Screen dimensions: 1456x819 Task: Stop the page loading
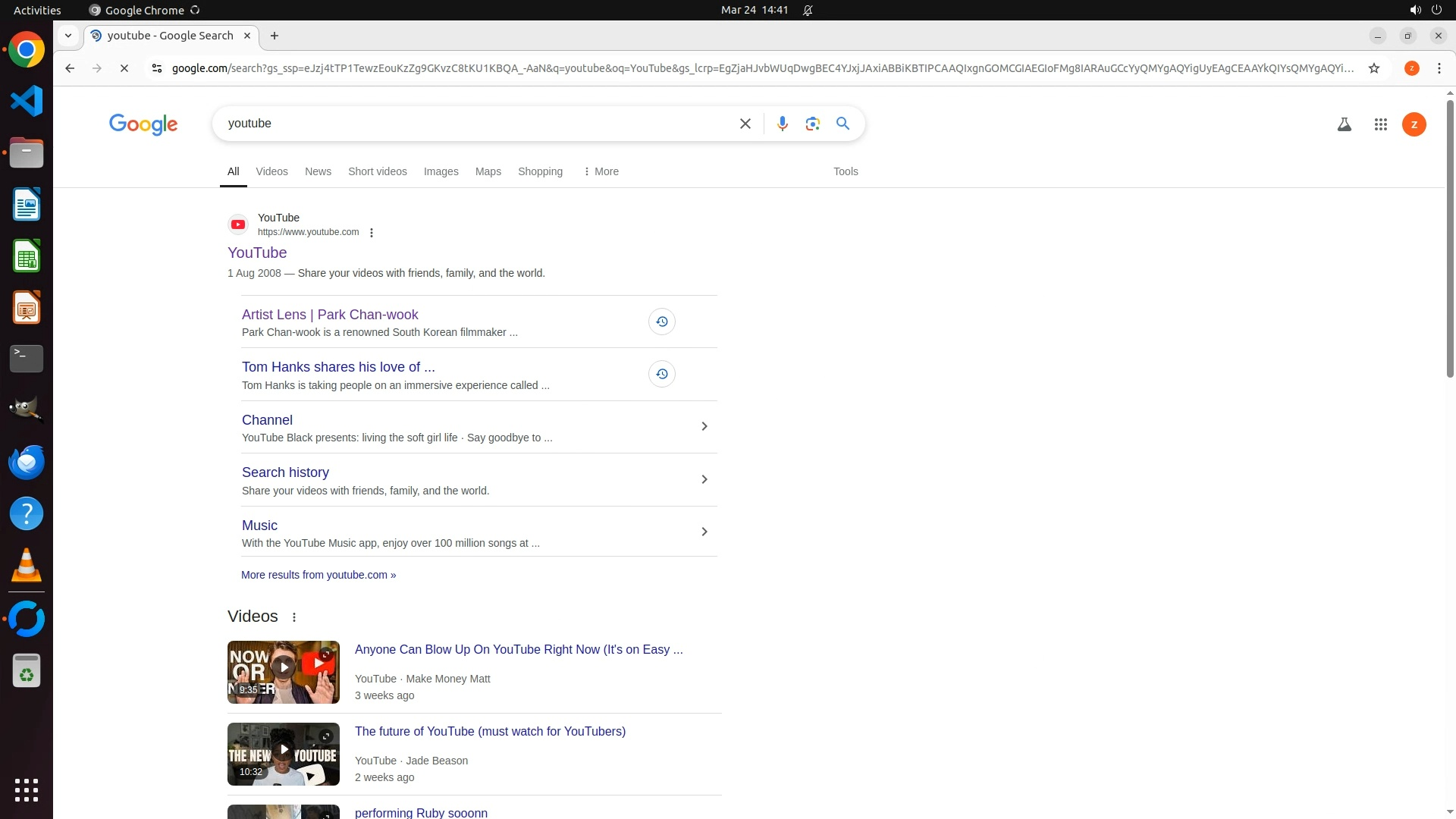(124, 68)
